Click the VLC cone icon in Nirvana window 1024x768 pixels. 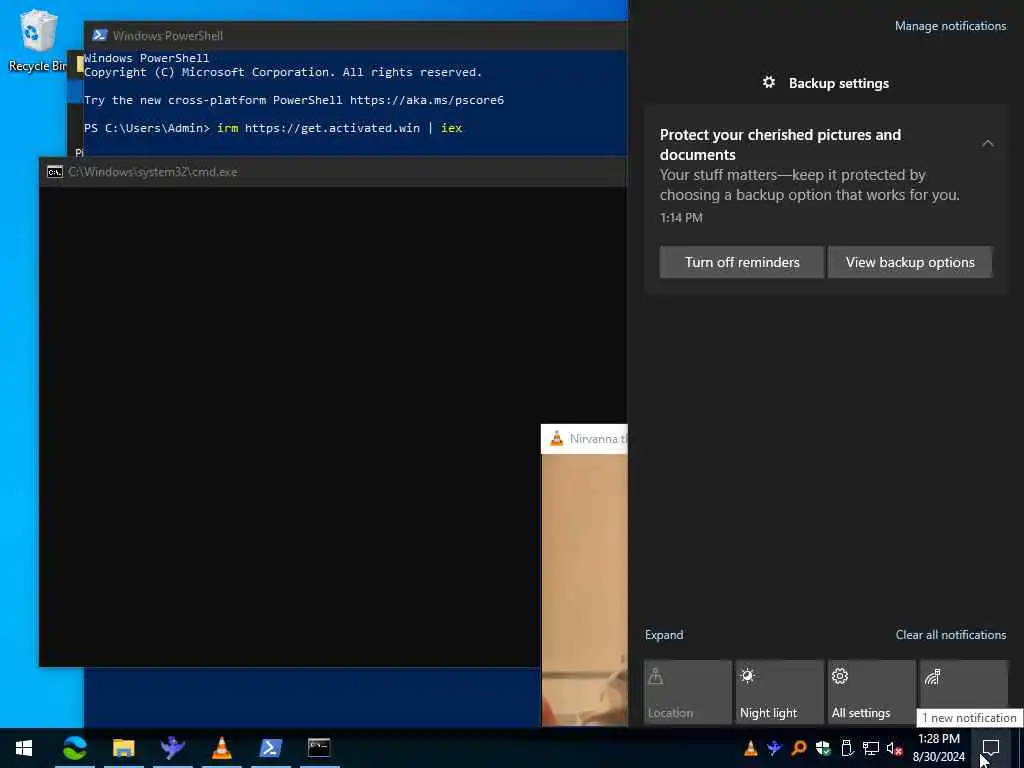556,439
